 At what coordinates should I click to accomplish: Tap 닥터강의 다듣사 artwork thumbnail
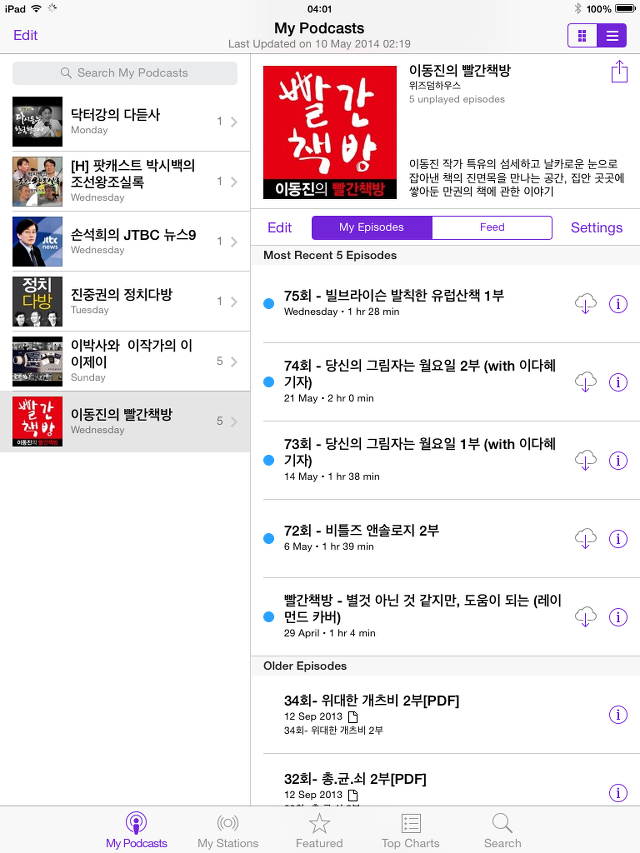[x=38, y=122]
